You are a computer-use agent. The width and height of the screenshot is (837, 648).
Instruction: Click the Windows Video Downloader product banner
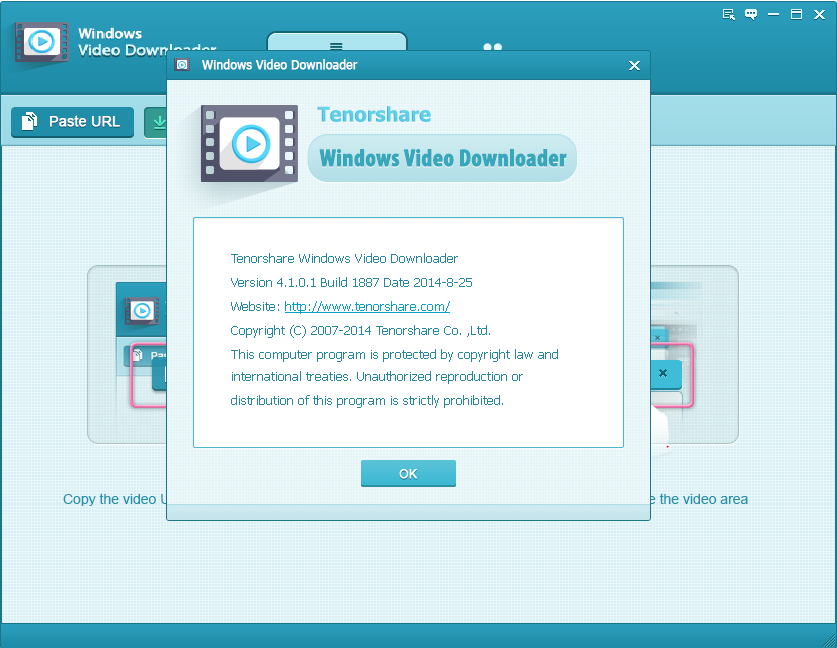(443, 158)
